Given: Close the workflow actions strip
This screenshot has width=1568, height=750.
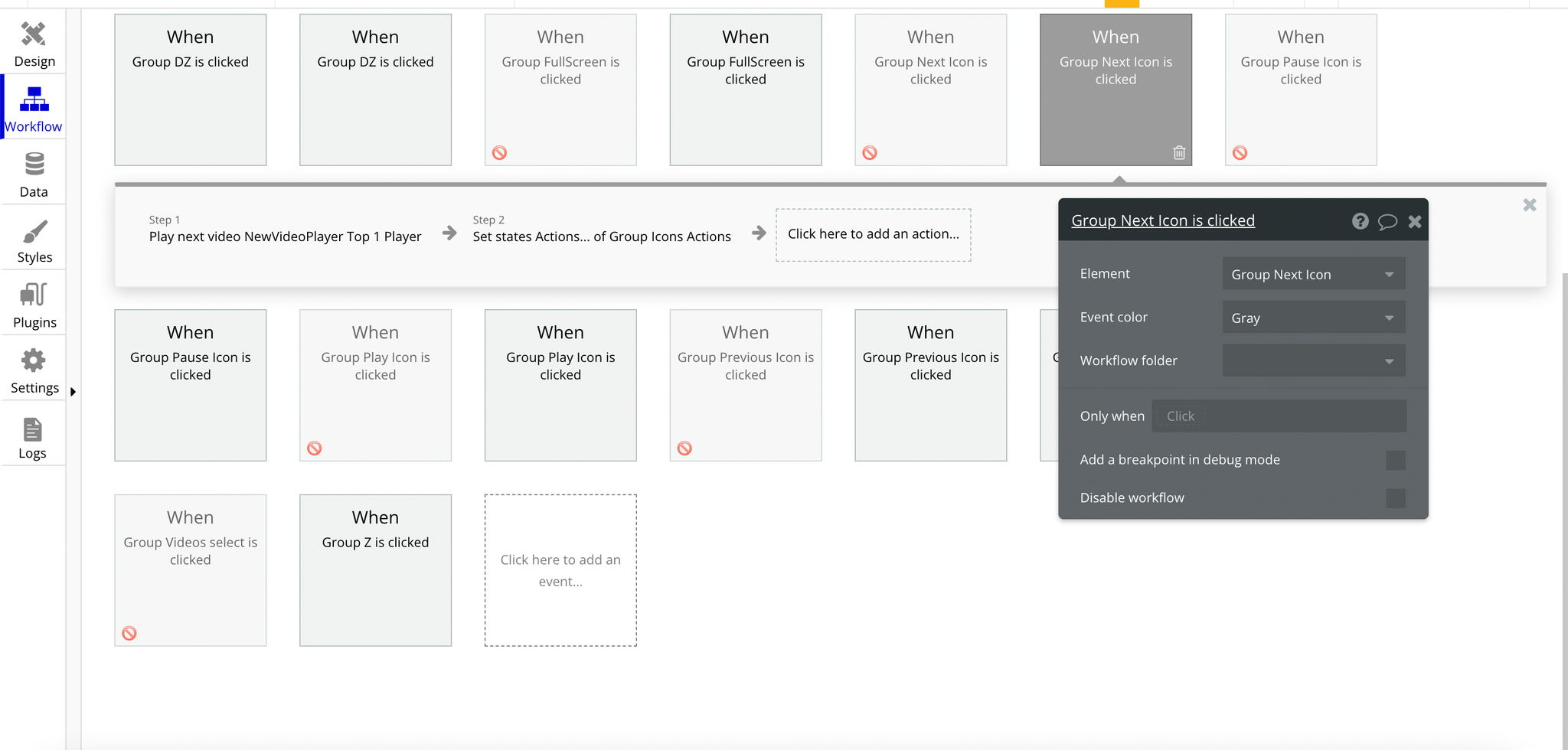Looking at the screenshot, I should pyautogui.click(x=1530, y=205).
